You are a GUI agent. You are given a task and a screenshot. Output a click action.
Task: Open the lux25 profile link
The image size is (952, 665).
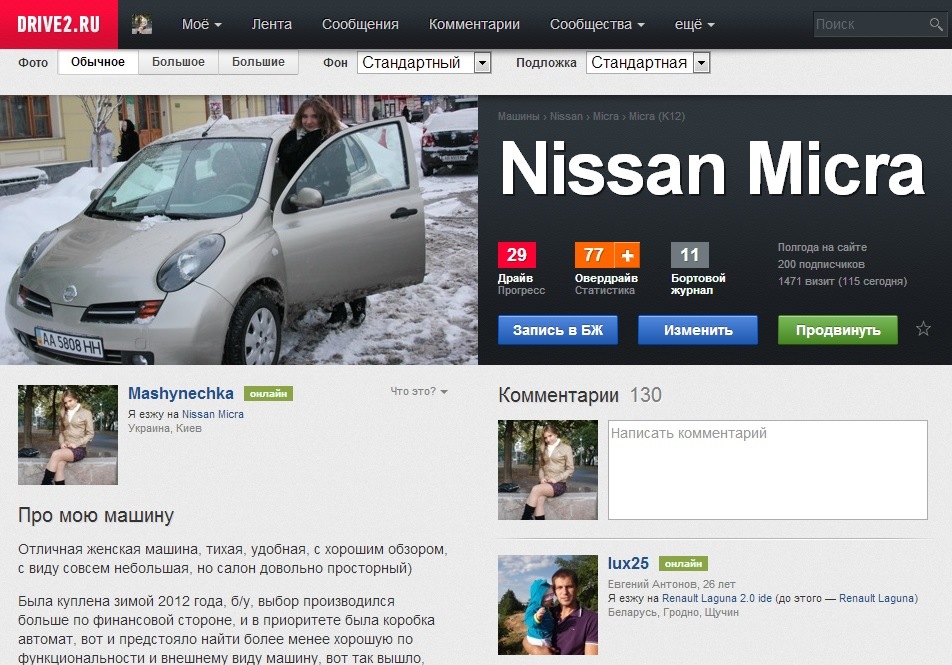point(628,564)
